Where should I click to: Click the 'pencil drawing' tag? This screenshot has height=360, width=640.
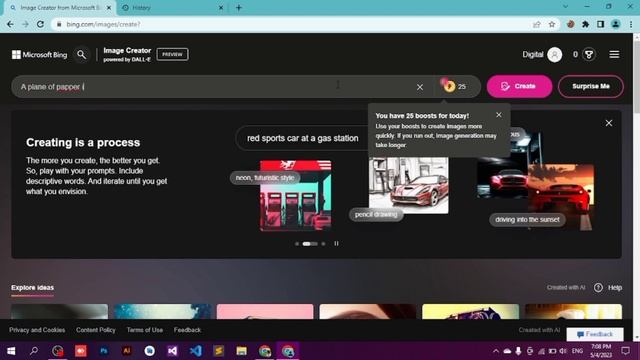[x=376, y=214]
